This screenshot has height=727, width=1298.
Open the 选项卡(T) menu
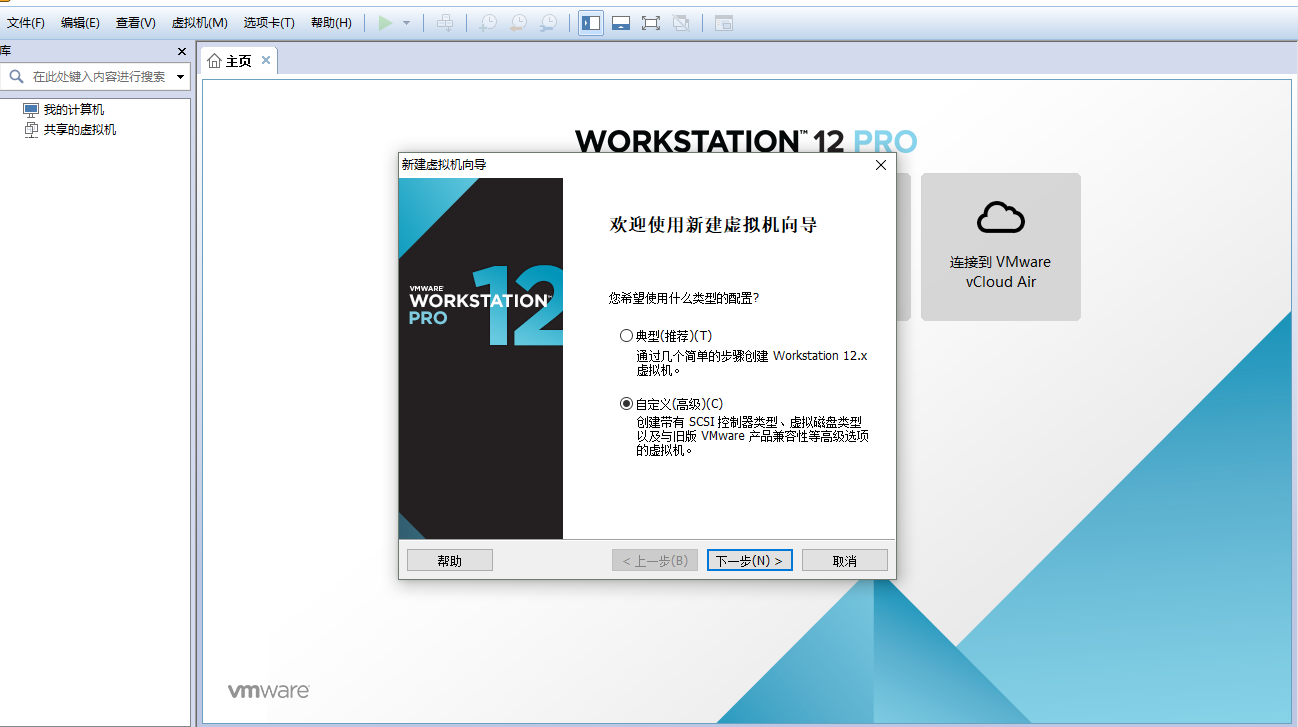pos(269,22)
